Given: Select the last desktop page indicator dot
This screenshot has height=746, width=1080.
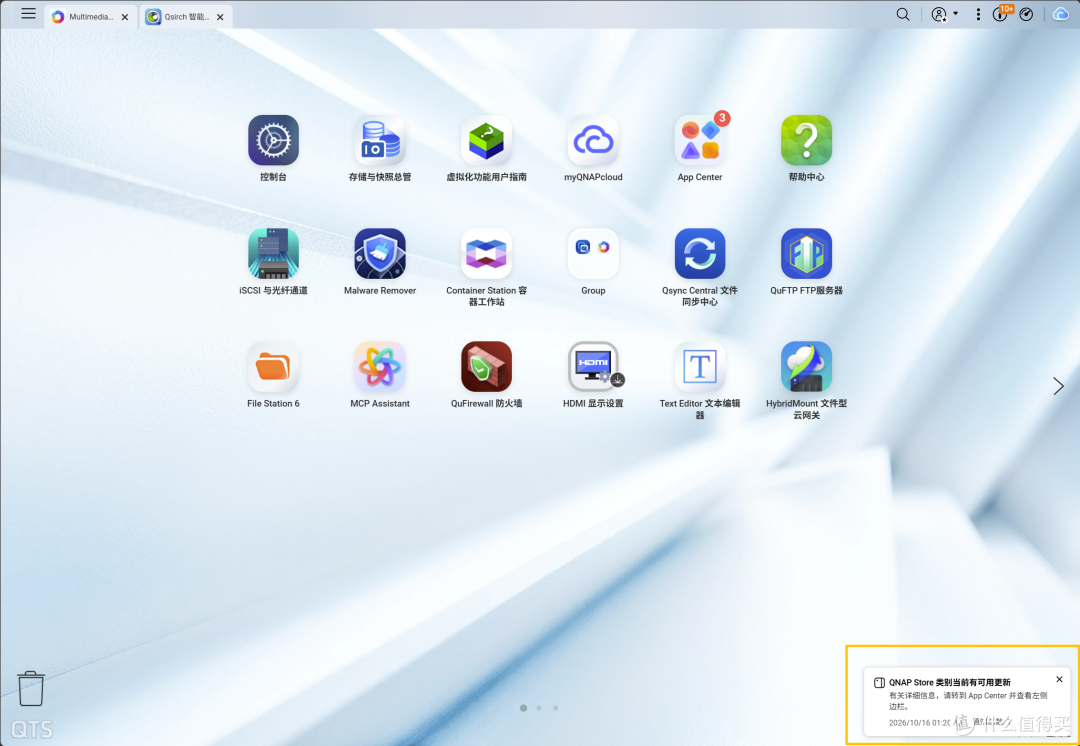Looking at the screenshot, I should [x=556, y=707].
